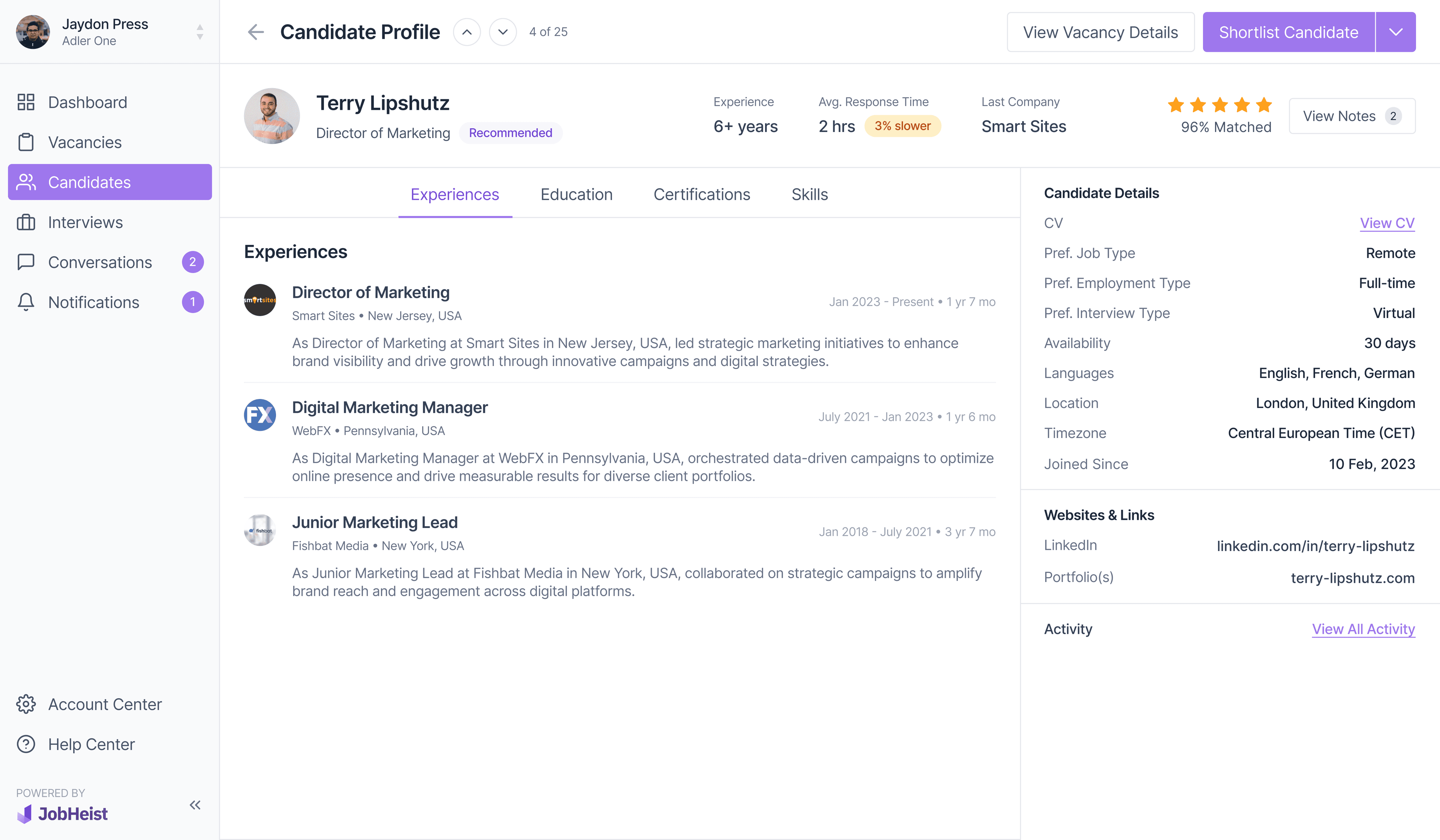
Task: Click the Conversations chat bubble icon
Action: (x=26, y=262)
